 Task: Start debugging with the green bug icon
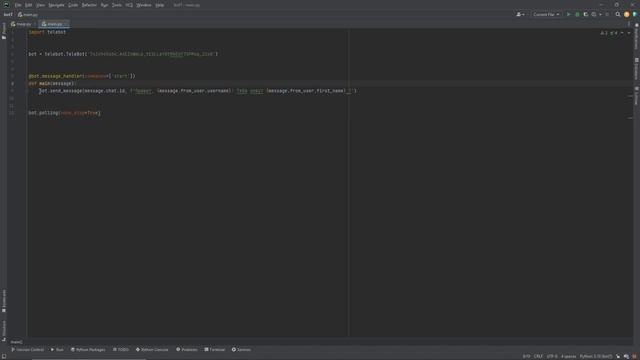tap(577, 14)
